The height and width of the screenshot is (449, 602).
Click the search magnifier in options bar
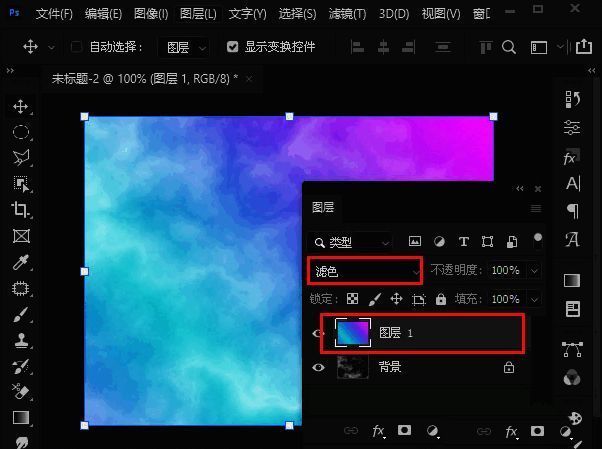[509, 47]
